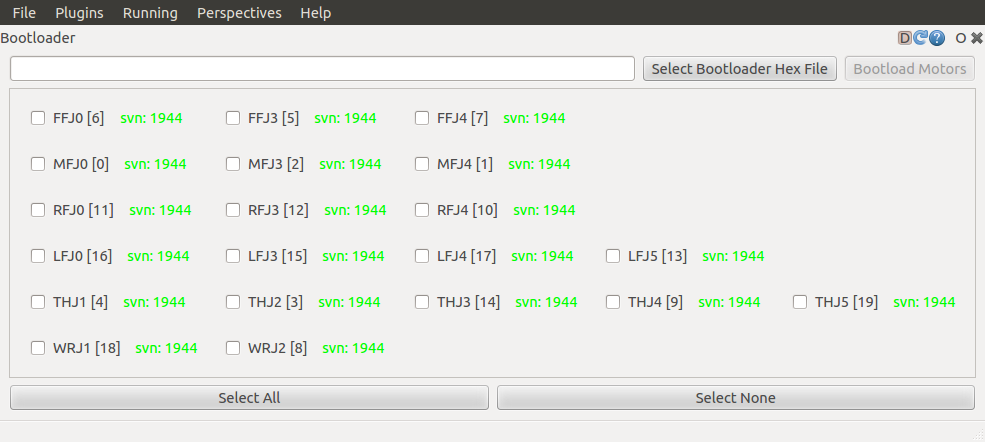Screen dimensions: 985x442
Task: Open the File menu
Action: (x=24, y=13)
